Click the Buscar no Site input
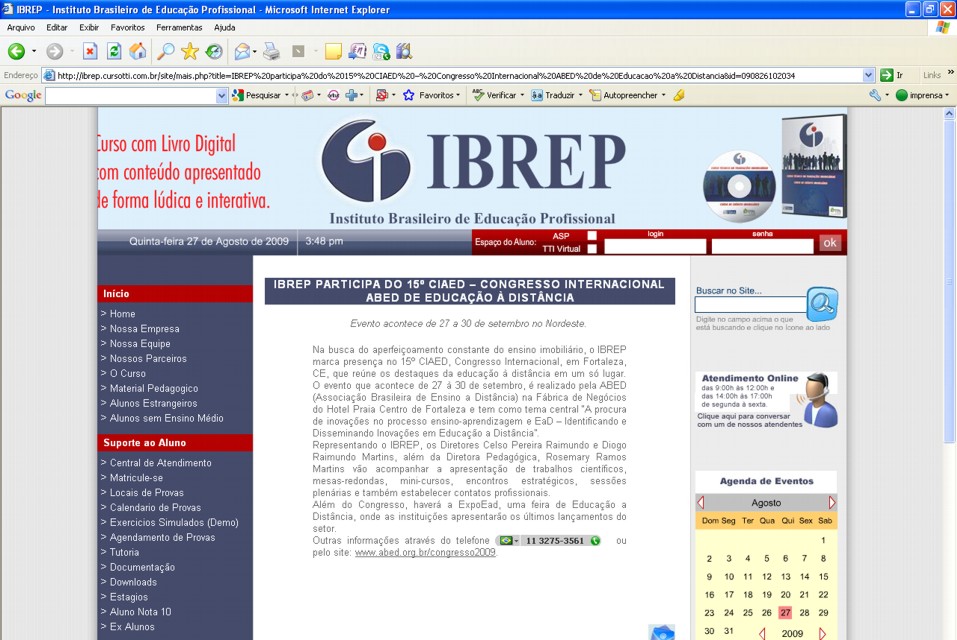The width and height of the screenshot is (957, 640). pos(751,304)
